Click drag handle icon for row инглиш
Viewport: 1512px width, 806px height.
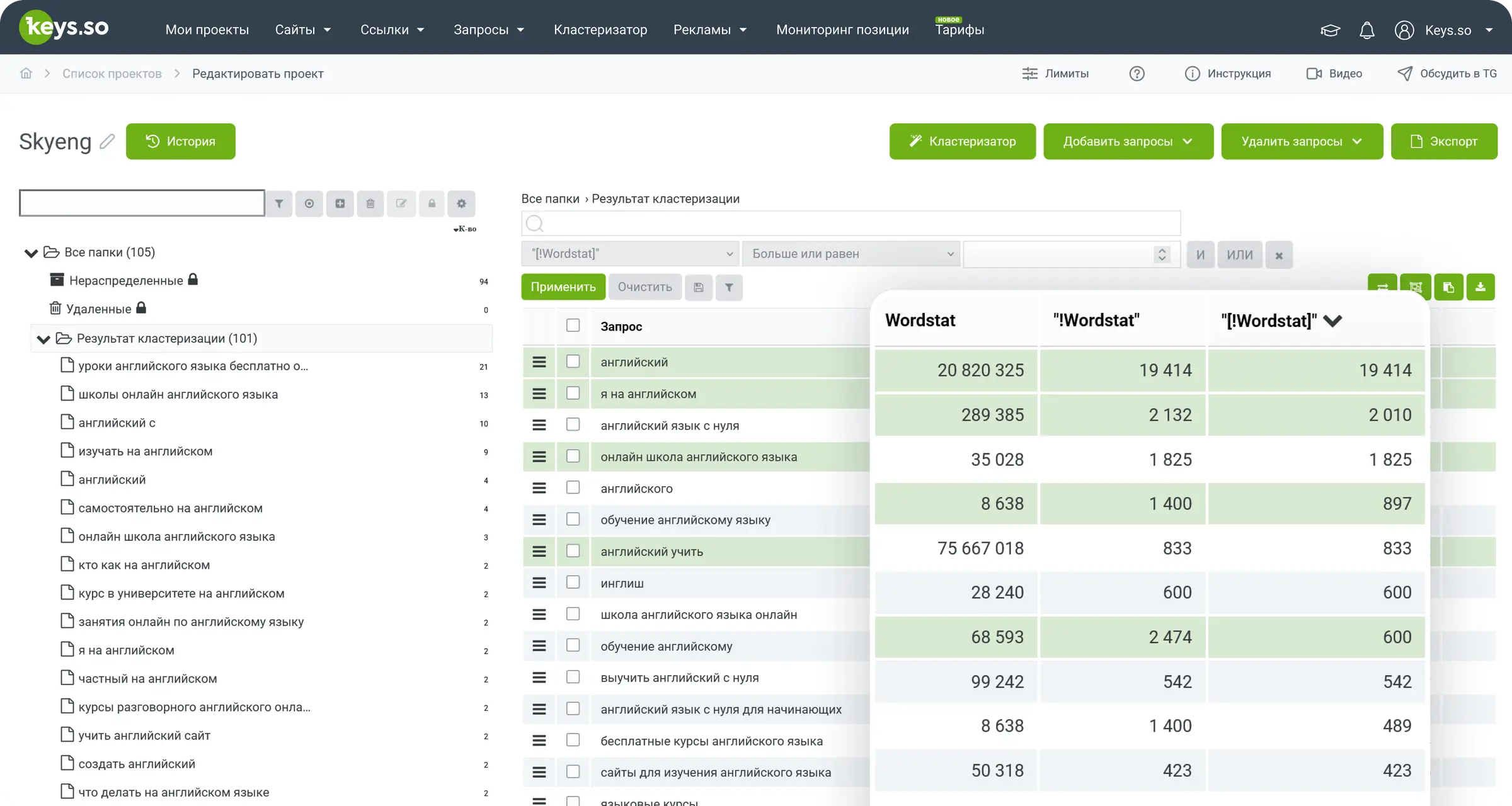pos(539,583)
